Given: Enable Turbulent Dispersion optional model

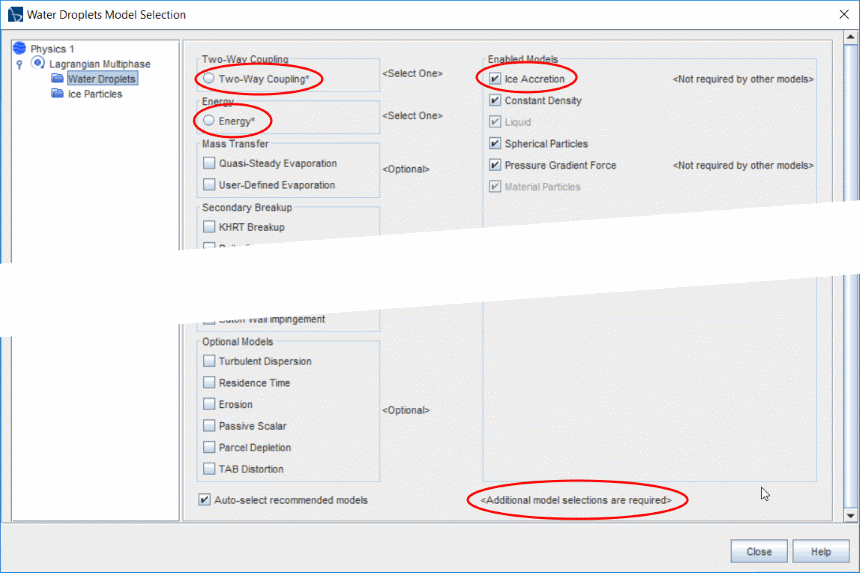Looking at the screenshot, I should coord(209,361).
